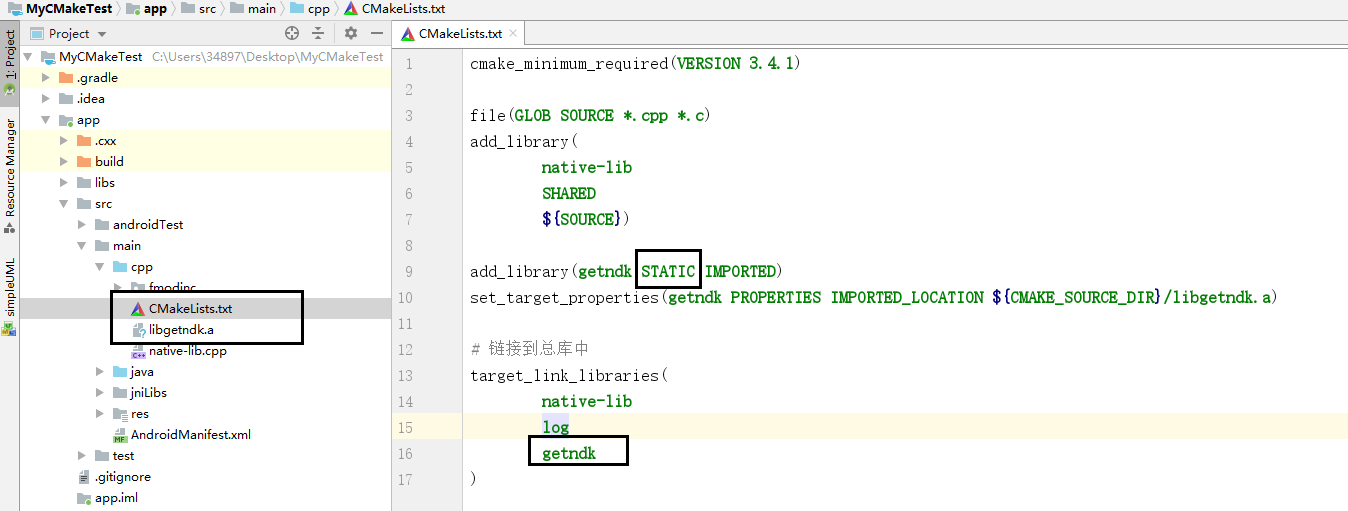Click the orange build folder icon
The image size is (1348, 511).
tap(85, 161)
